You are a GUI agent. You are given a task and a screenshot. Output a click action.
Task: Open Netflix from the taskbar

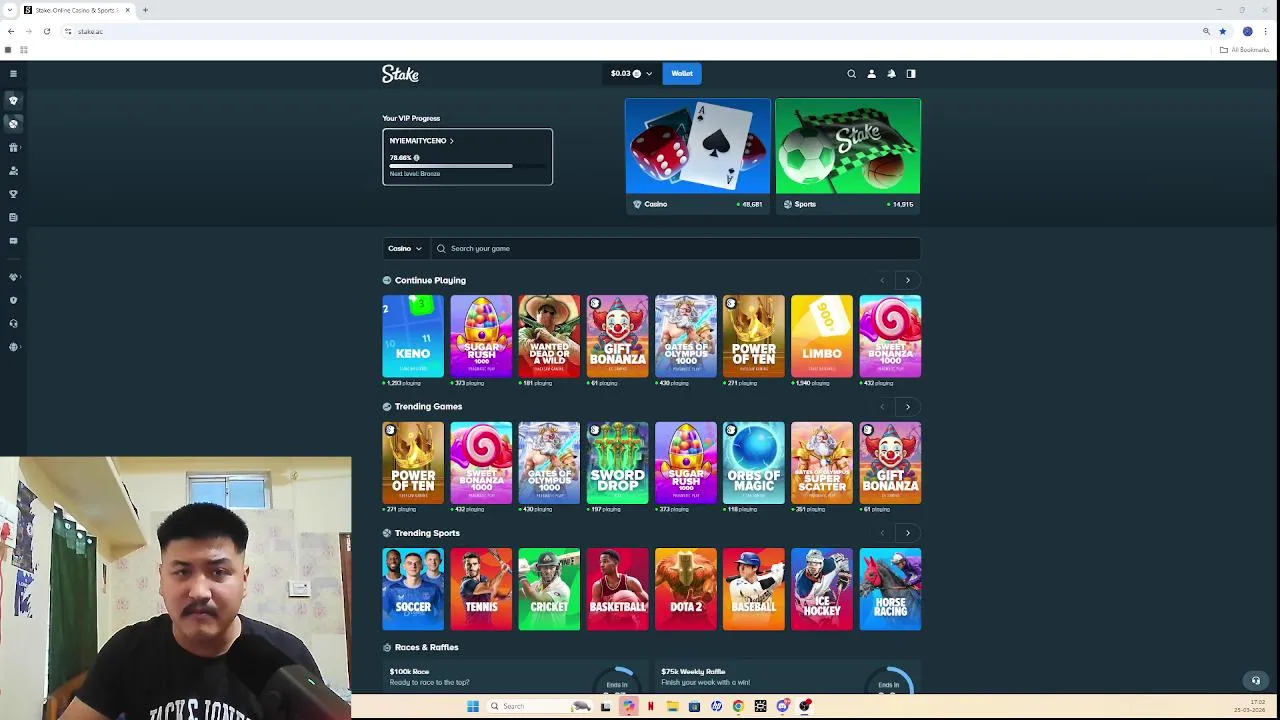tap(650, 706)
